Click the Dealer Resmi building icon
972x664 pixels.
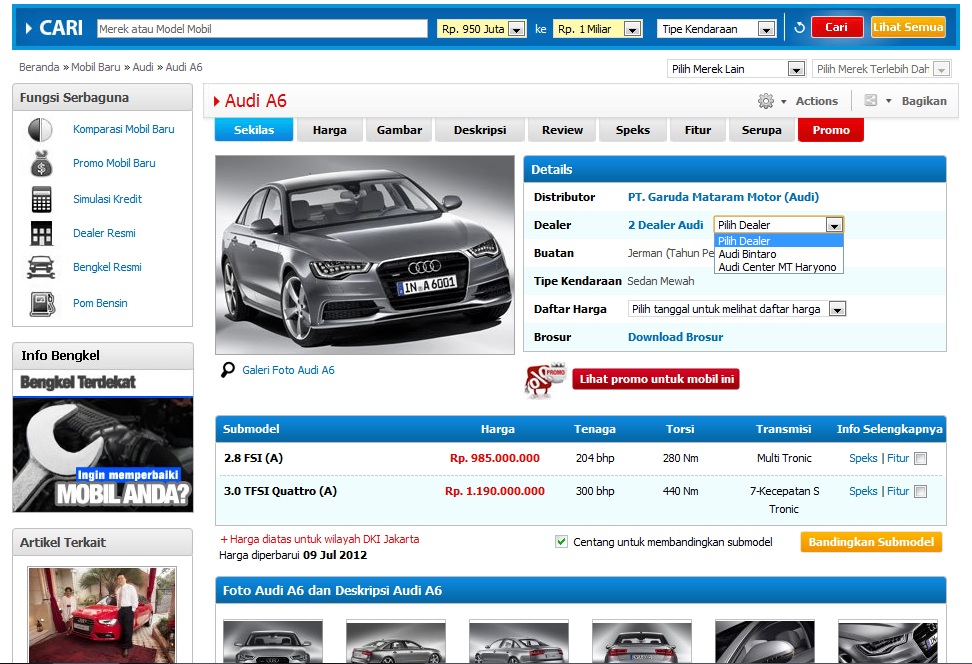point(41,234)
